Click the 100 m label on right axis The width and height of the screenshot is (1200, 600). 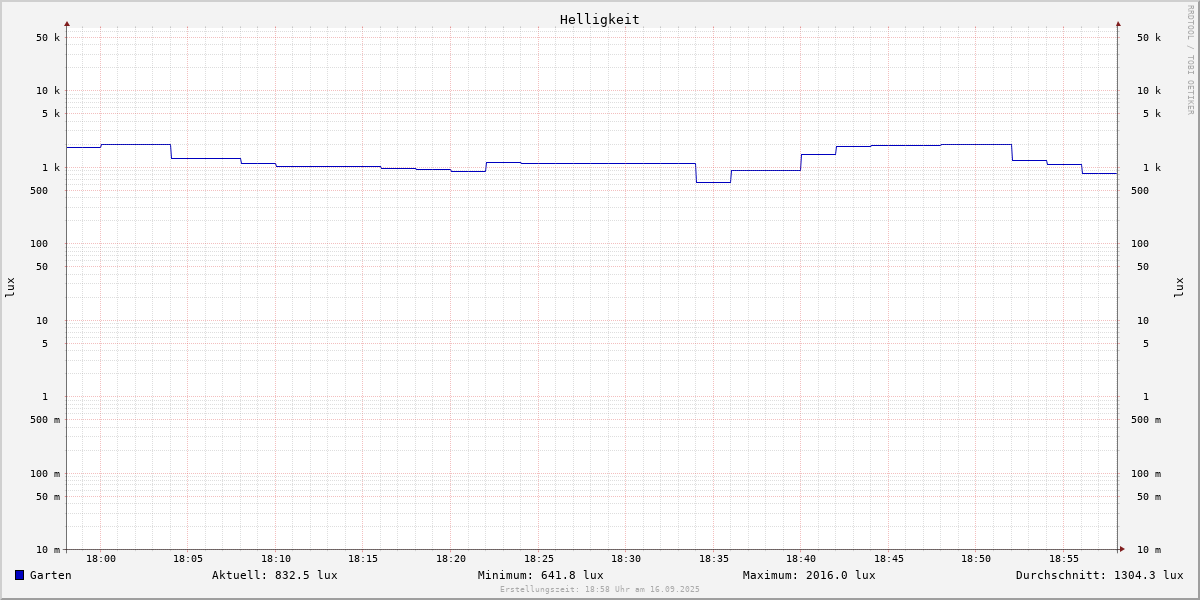click(1146, 474)
